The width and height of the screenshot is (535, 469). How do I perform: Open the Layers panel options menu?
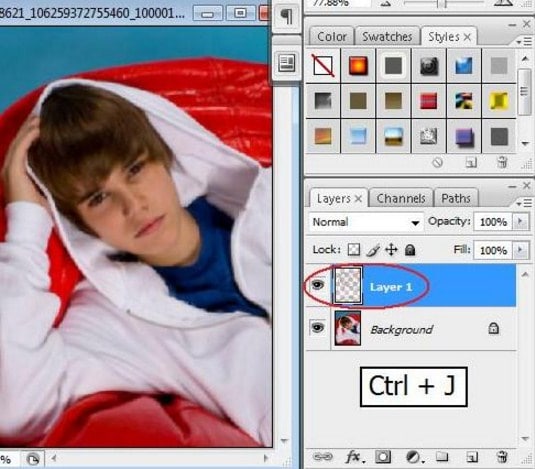[x=524, y=203]
